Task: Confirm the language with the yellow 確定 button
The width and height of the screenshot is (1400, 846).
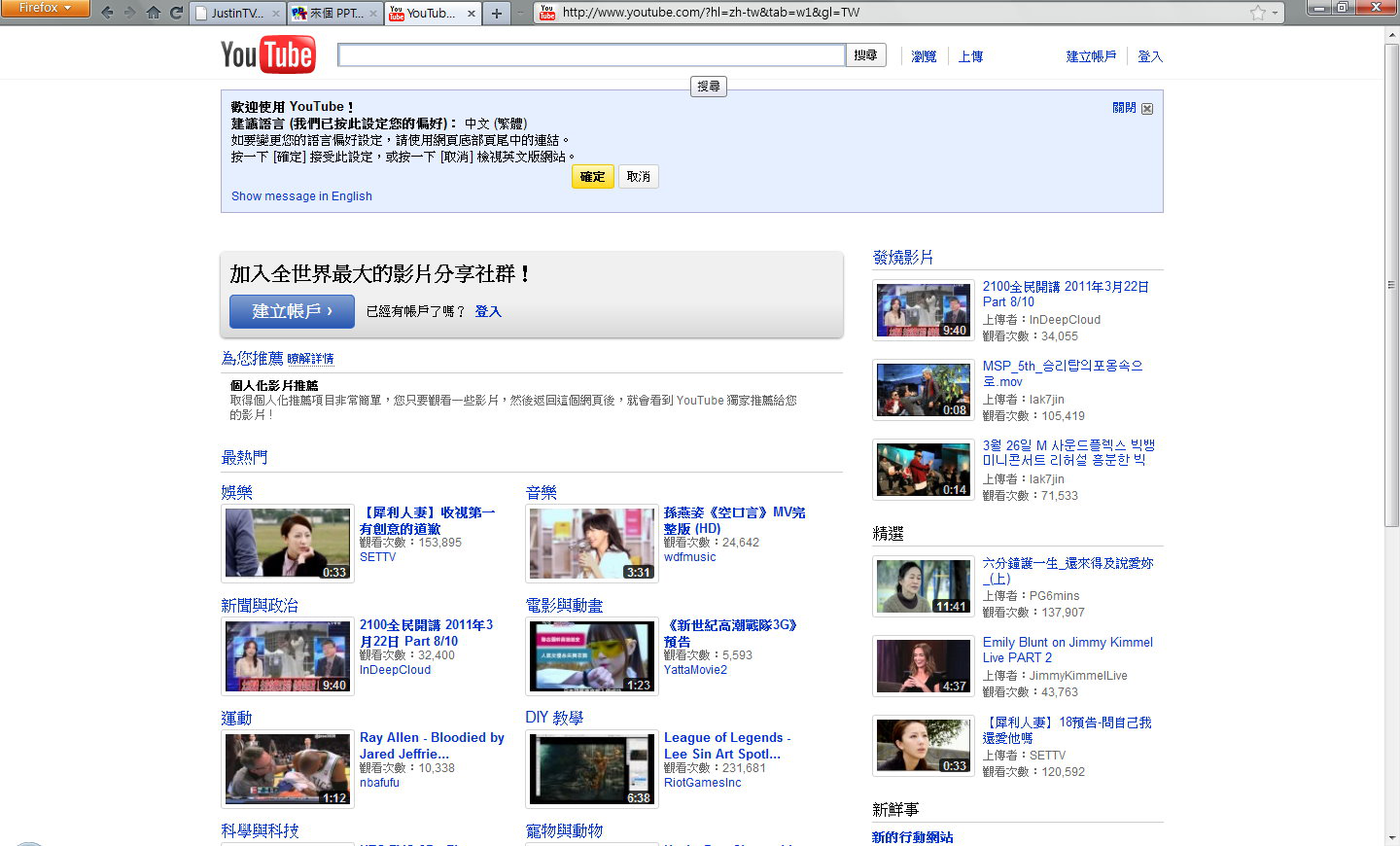Action: [x=593, y=177]
